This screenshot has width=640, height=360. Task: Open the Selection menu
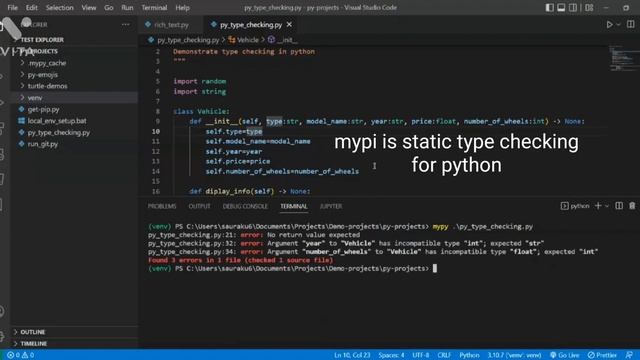pyautogui.click(x=60, y=8)
